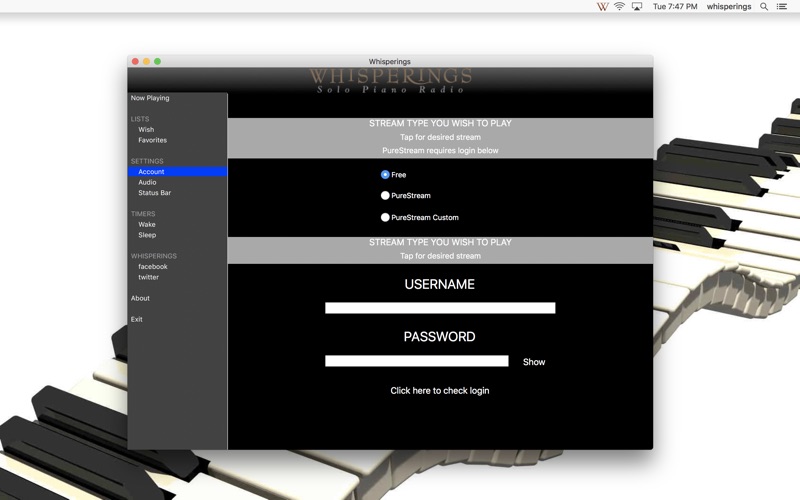This screenshot has width=800, height=500.
Task: Open Spotlight search in menu bar
Action: [x=764, y=7]
